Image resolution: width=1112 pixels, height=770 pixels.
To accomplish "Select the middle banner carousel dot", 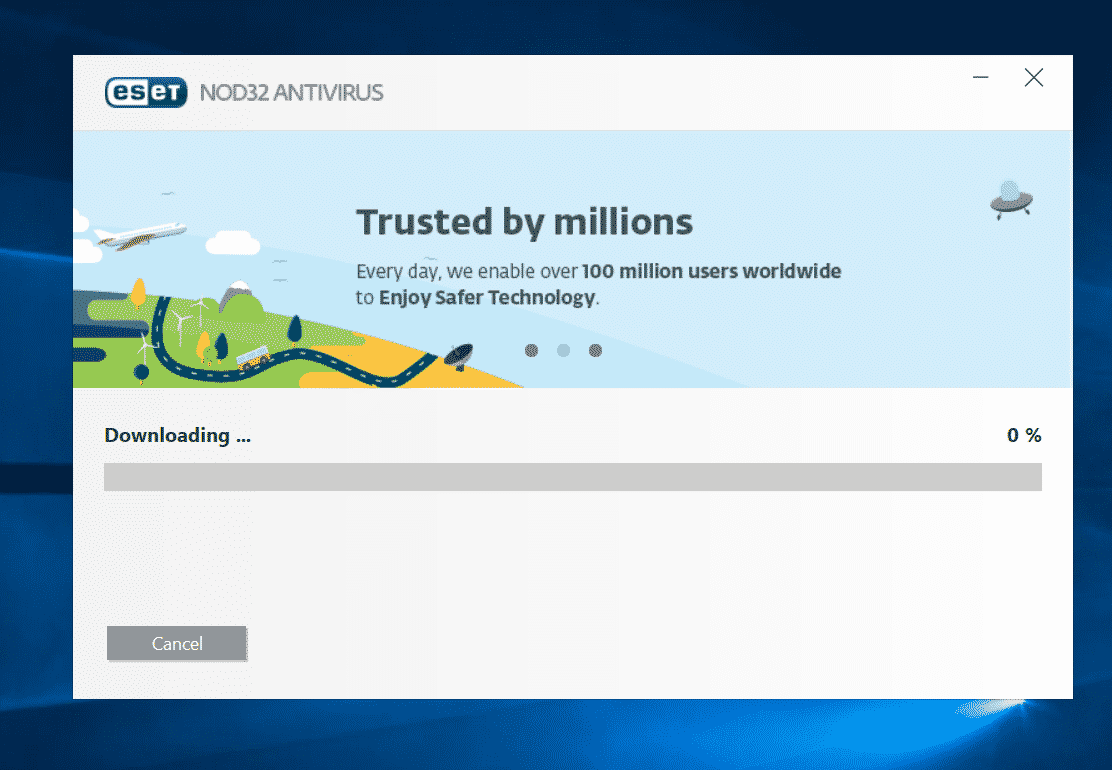I will pos(564,350).
